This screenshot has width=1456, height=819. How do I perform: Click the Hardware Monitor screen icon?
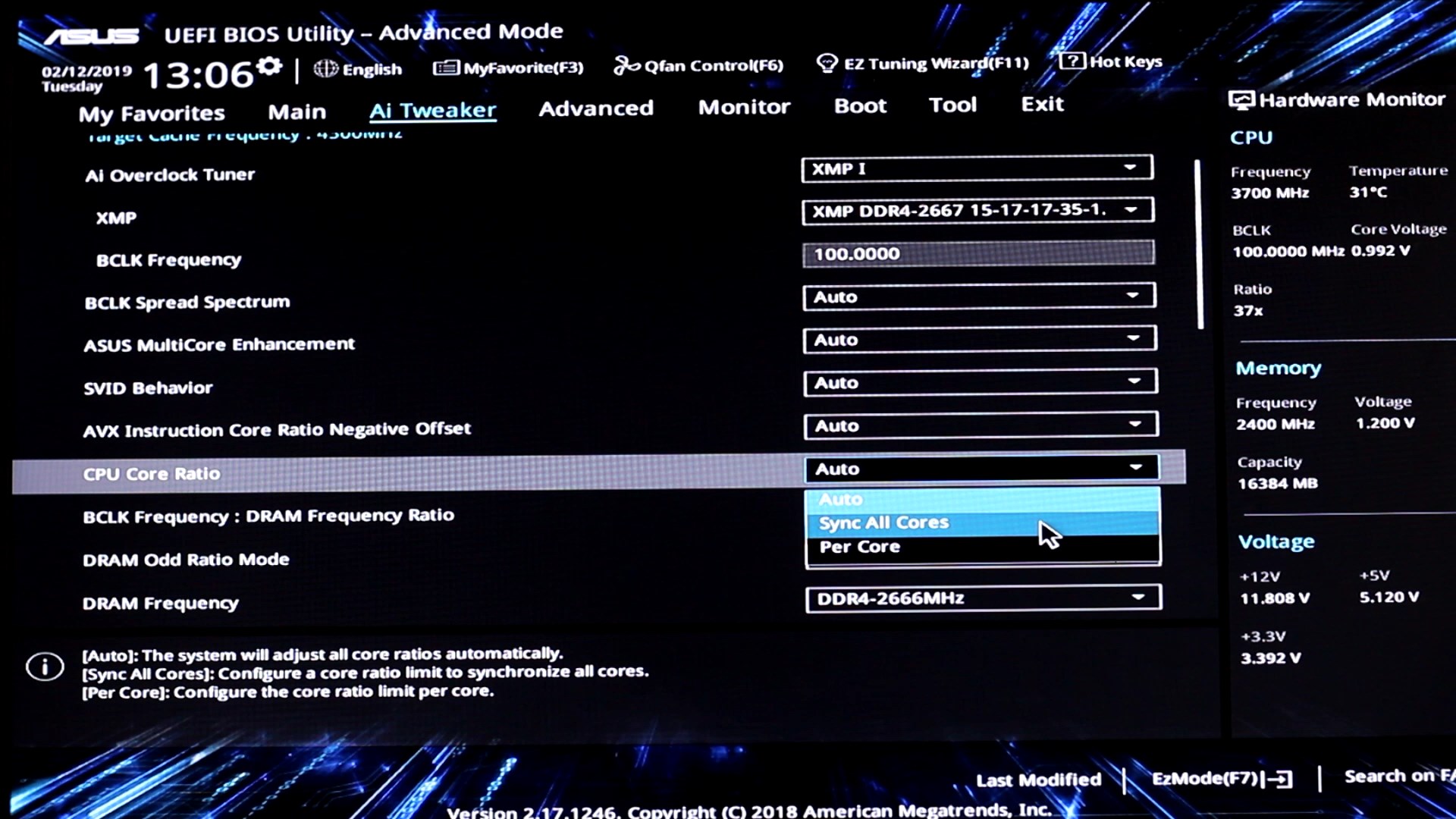pyautogui.click(x=1241, y=100)
